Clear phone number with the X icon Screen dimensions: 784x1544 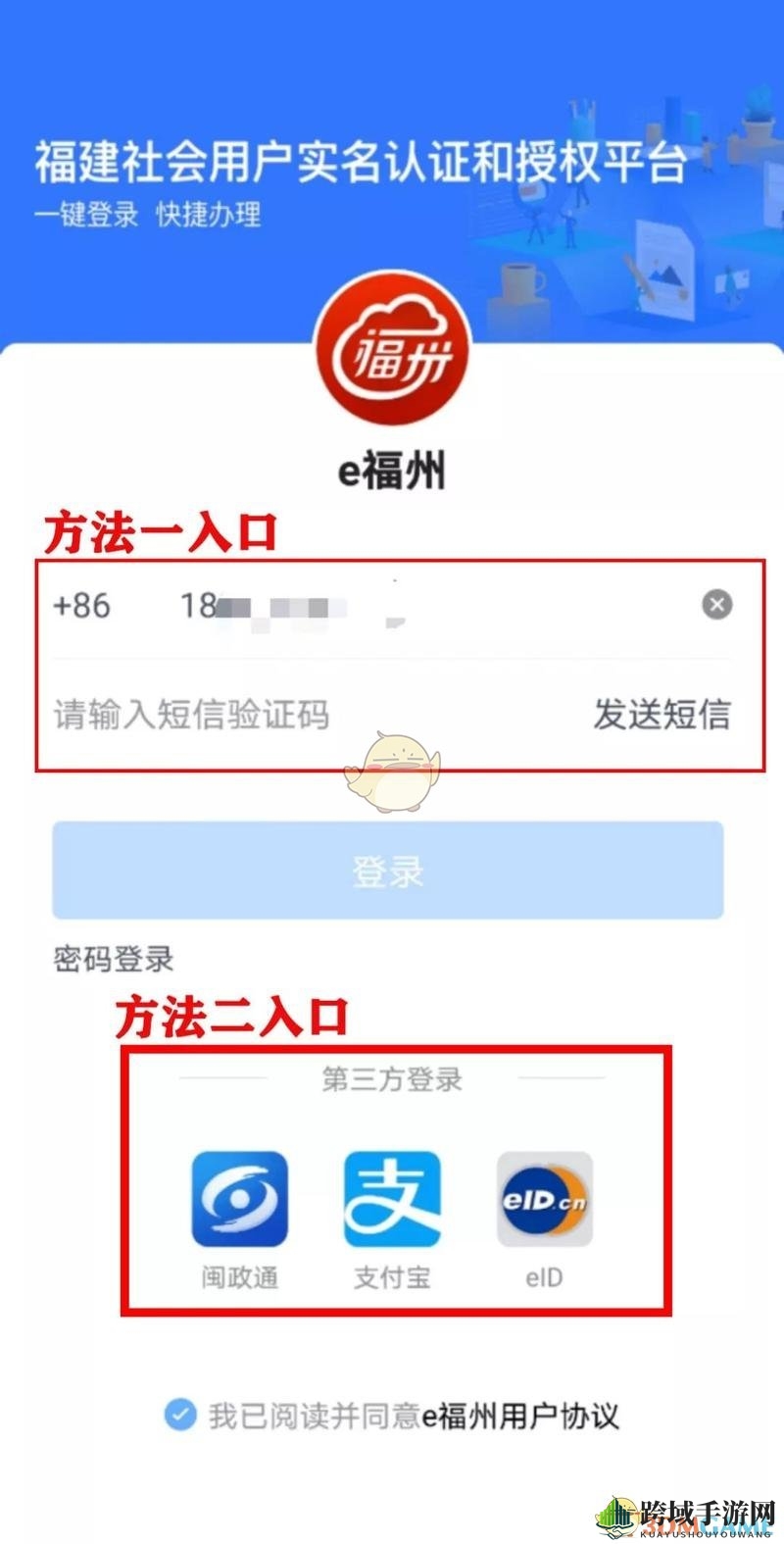click(x=717, y=605)
